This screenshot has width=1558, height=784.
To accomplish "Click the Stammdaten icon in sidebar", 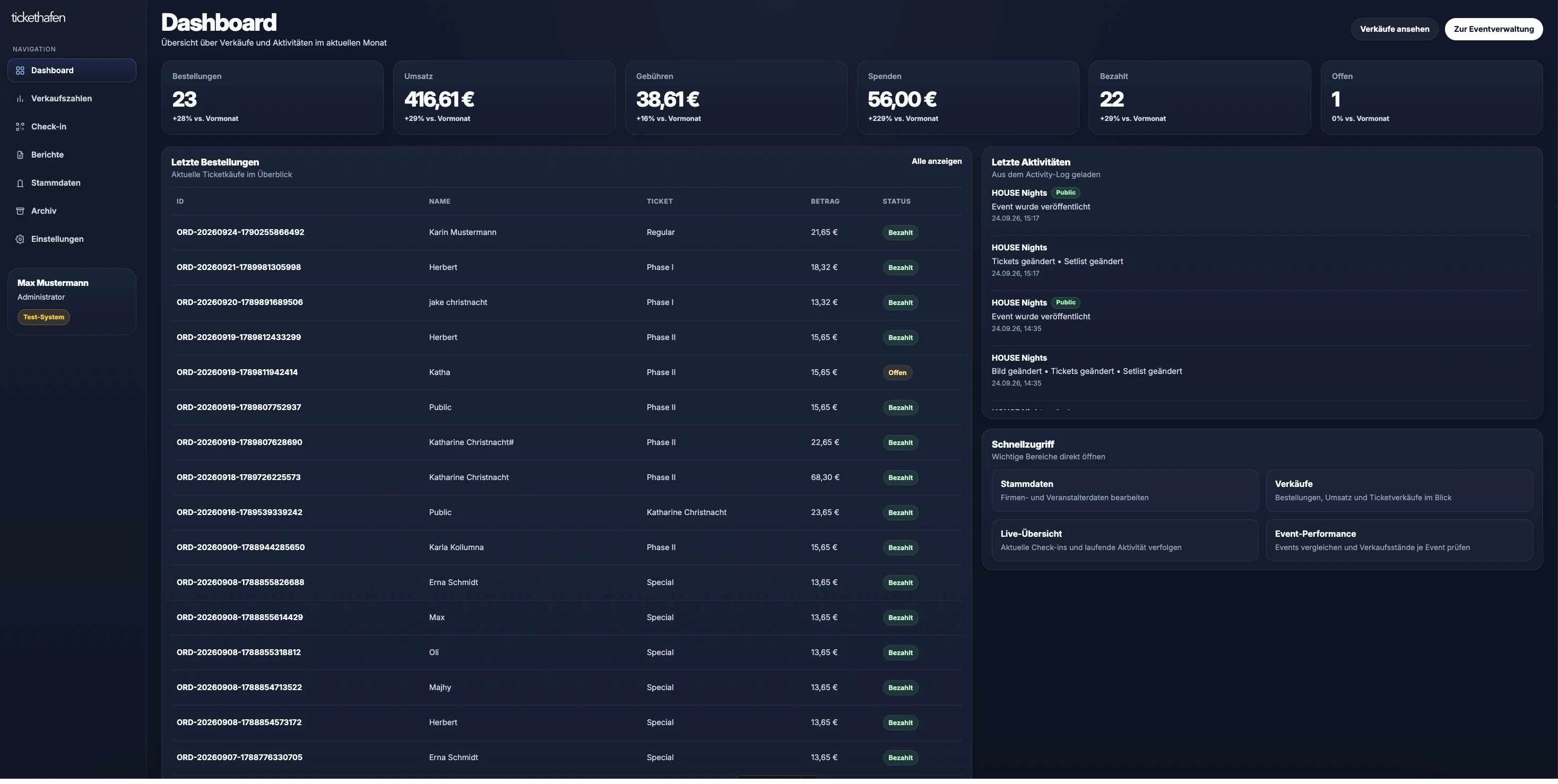I will (x=20, y=183).
